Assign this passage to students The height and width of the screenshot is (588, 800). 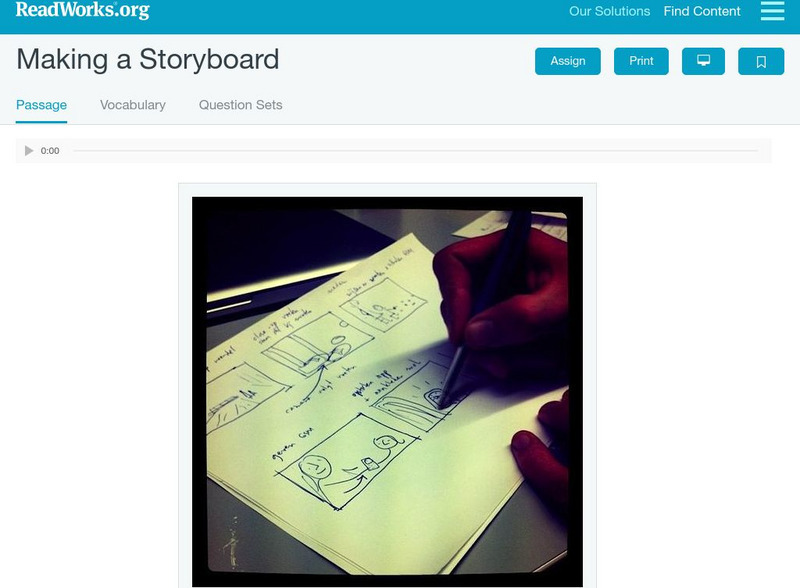pyautogui.click(x=567, y=61)
